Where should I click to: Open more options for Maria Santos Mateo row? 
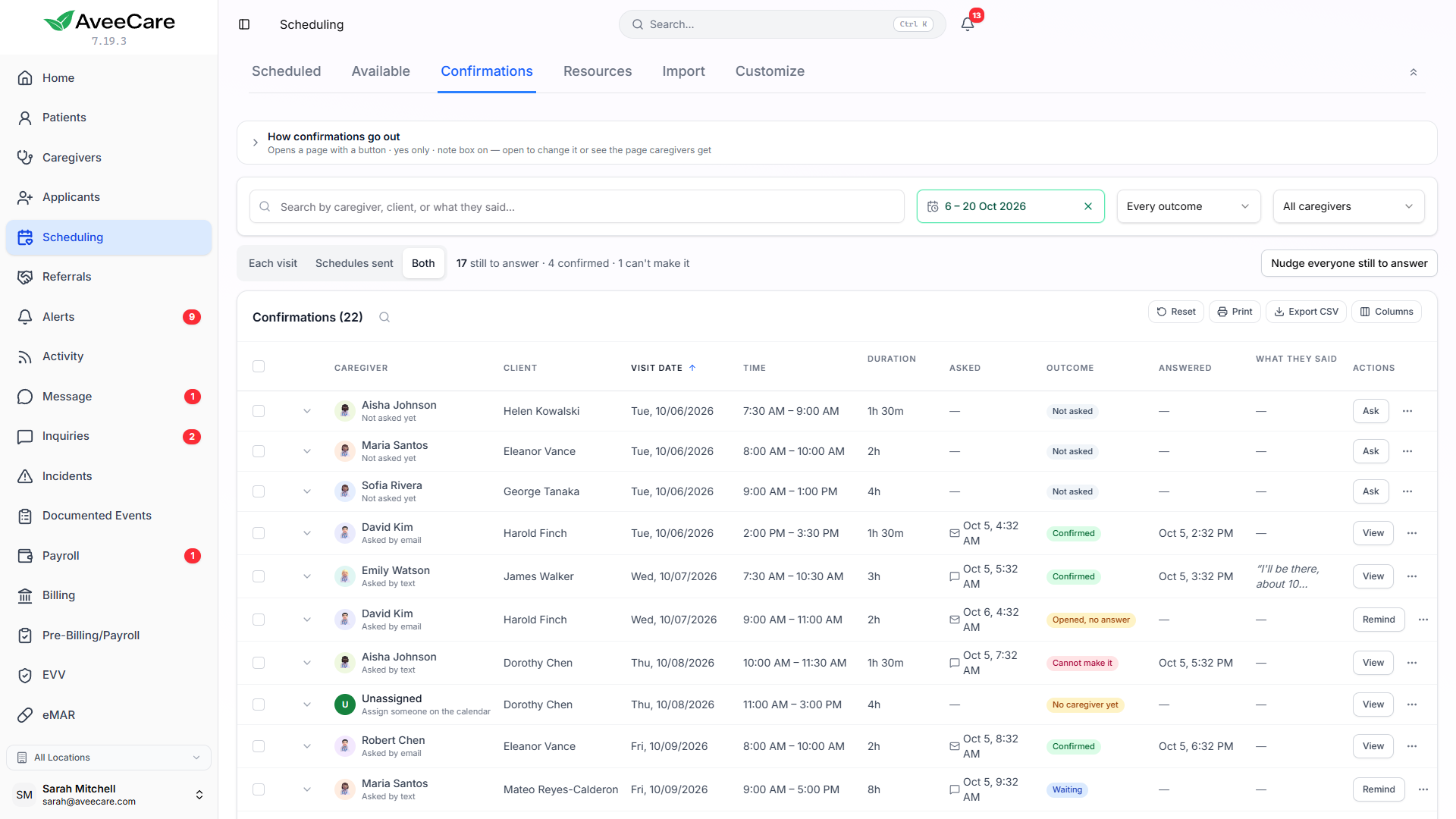tap(1423, 789)
